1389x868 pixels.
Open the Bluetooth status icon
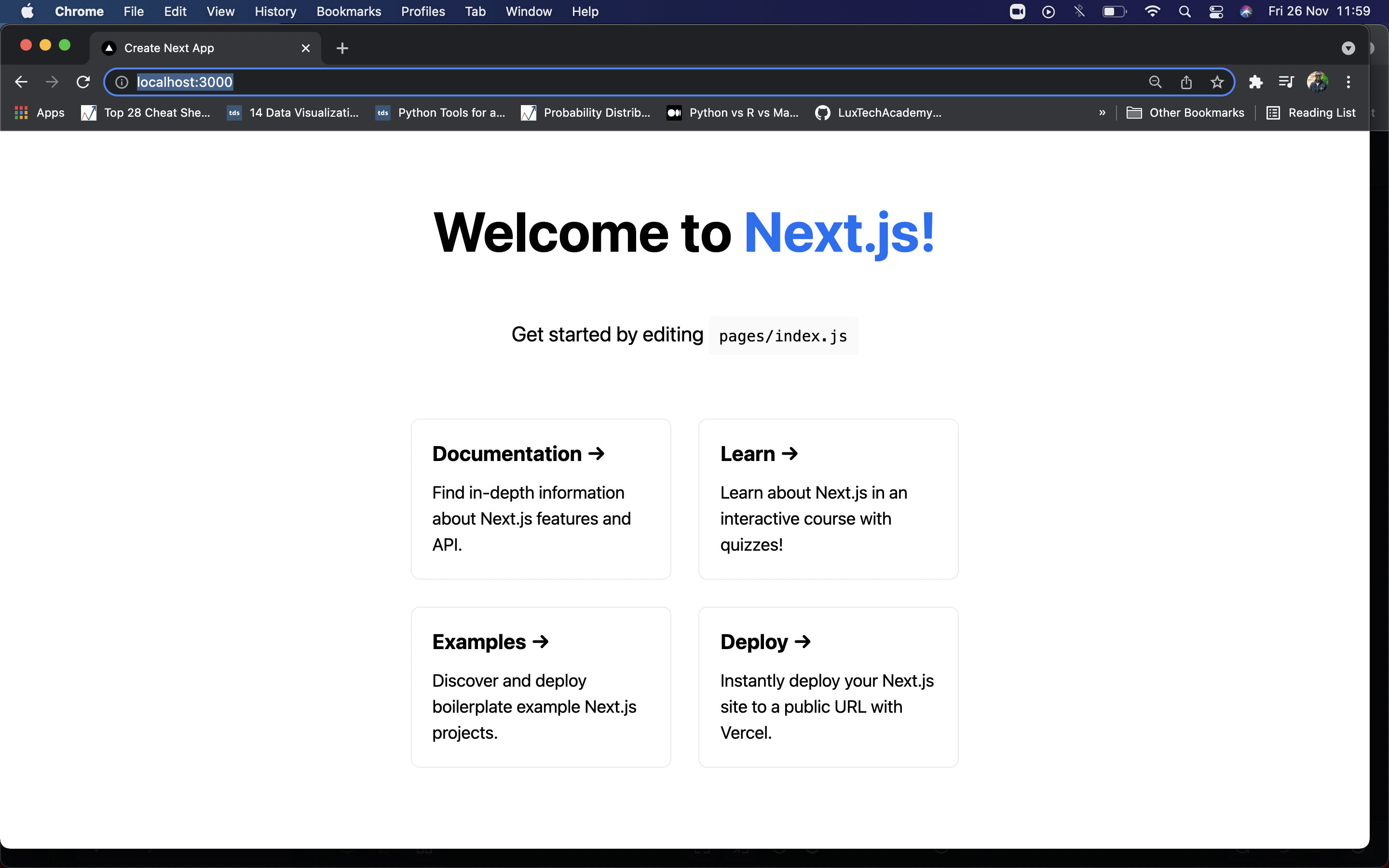coord(1080,12)
